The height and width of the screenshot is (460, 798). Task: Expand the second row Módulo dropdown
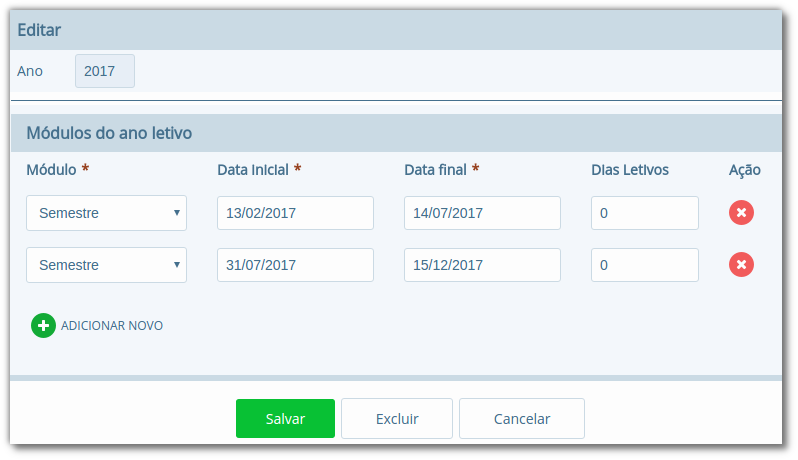[106, 265]
